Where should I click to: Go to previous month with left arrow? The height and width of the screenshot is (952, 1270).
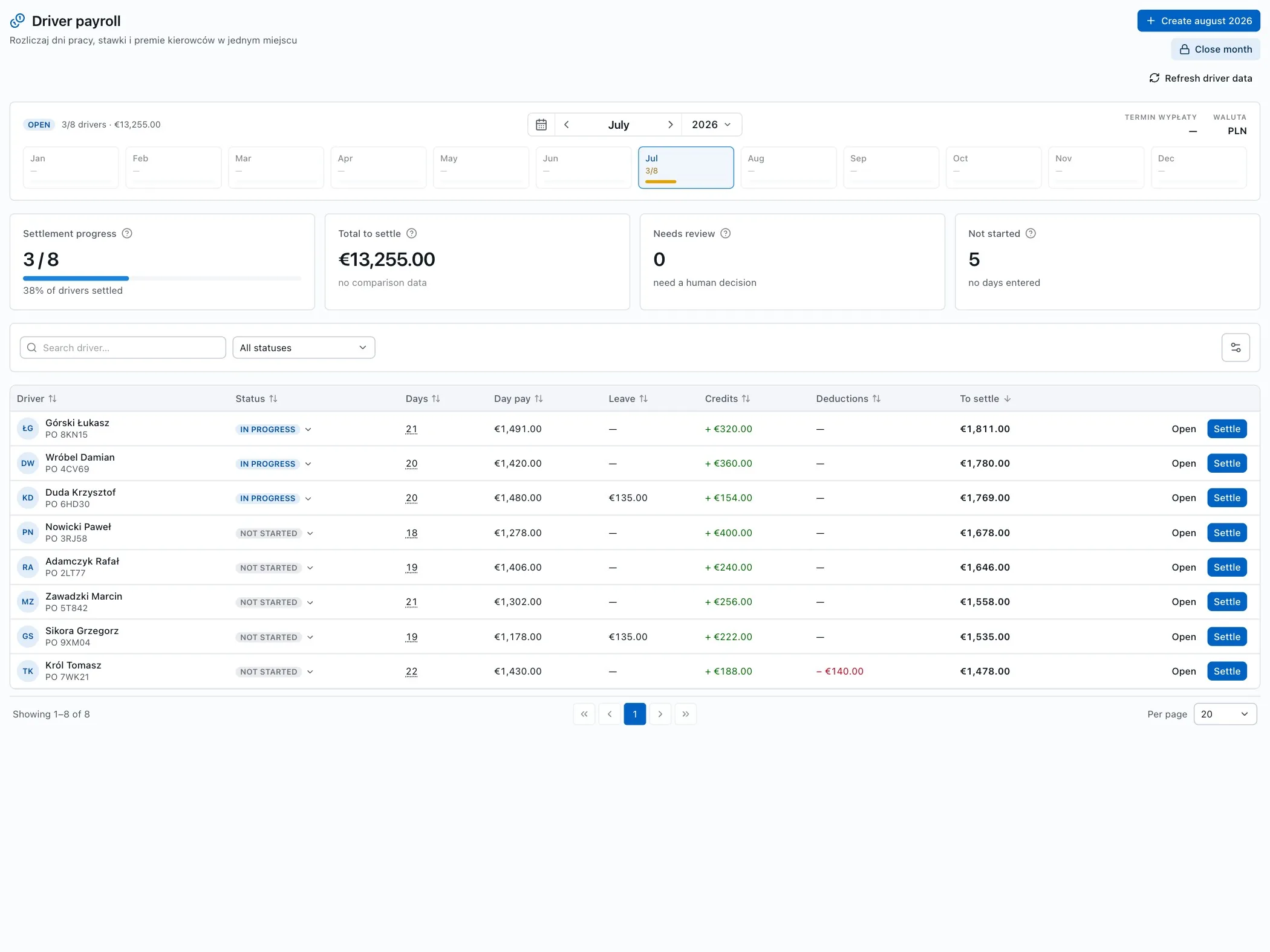[x=567, y=125]
